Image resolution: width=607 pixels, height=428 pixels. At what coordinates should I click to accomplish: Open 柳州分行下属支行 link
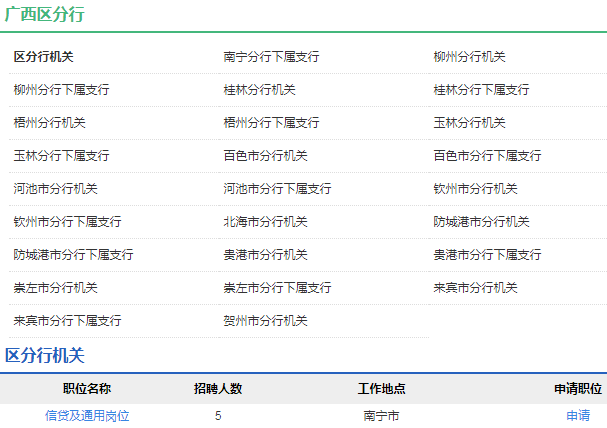(x=61, y=90)
